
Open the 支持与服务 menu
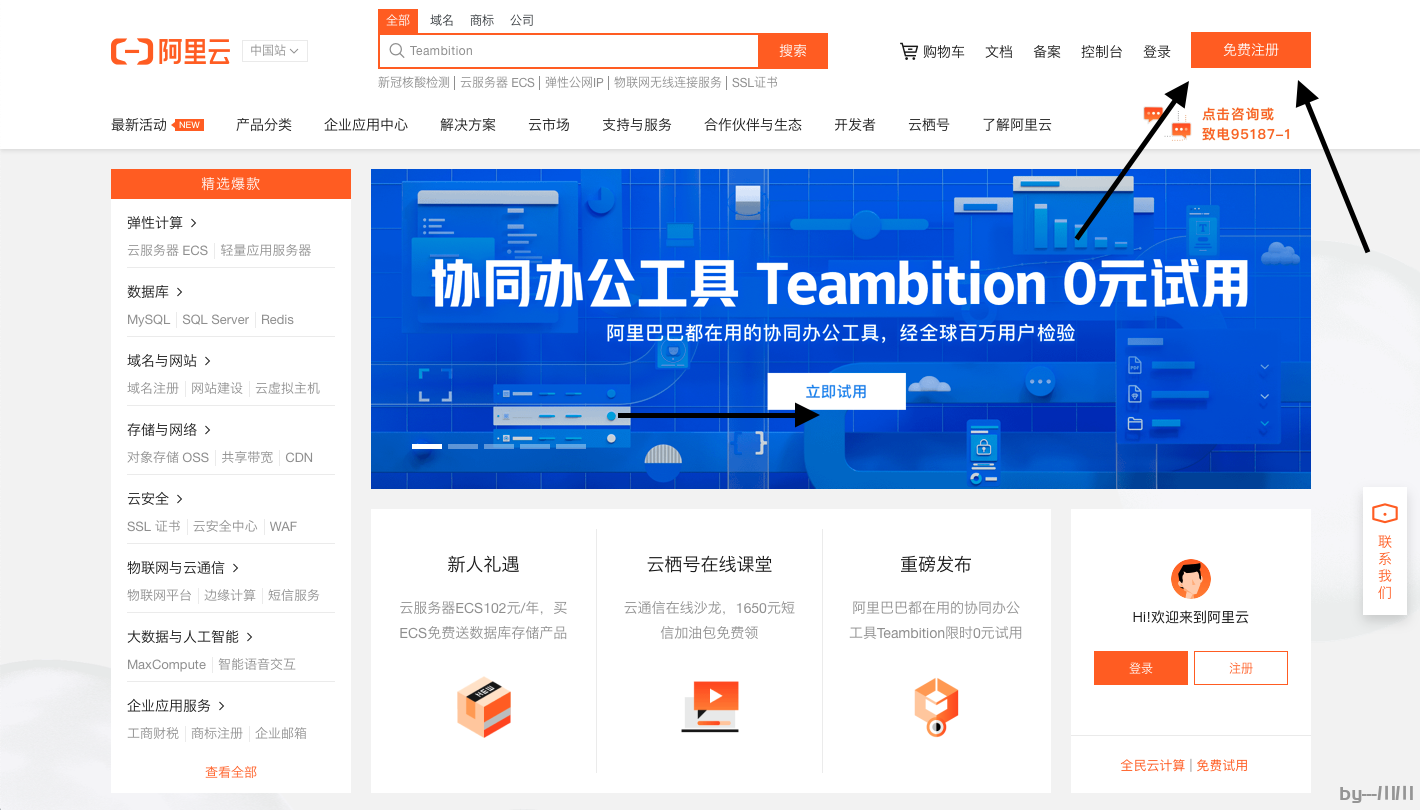point(637,125)
